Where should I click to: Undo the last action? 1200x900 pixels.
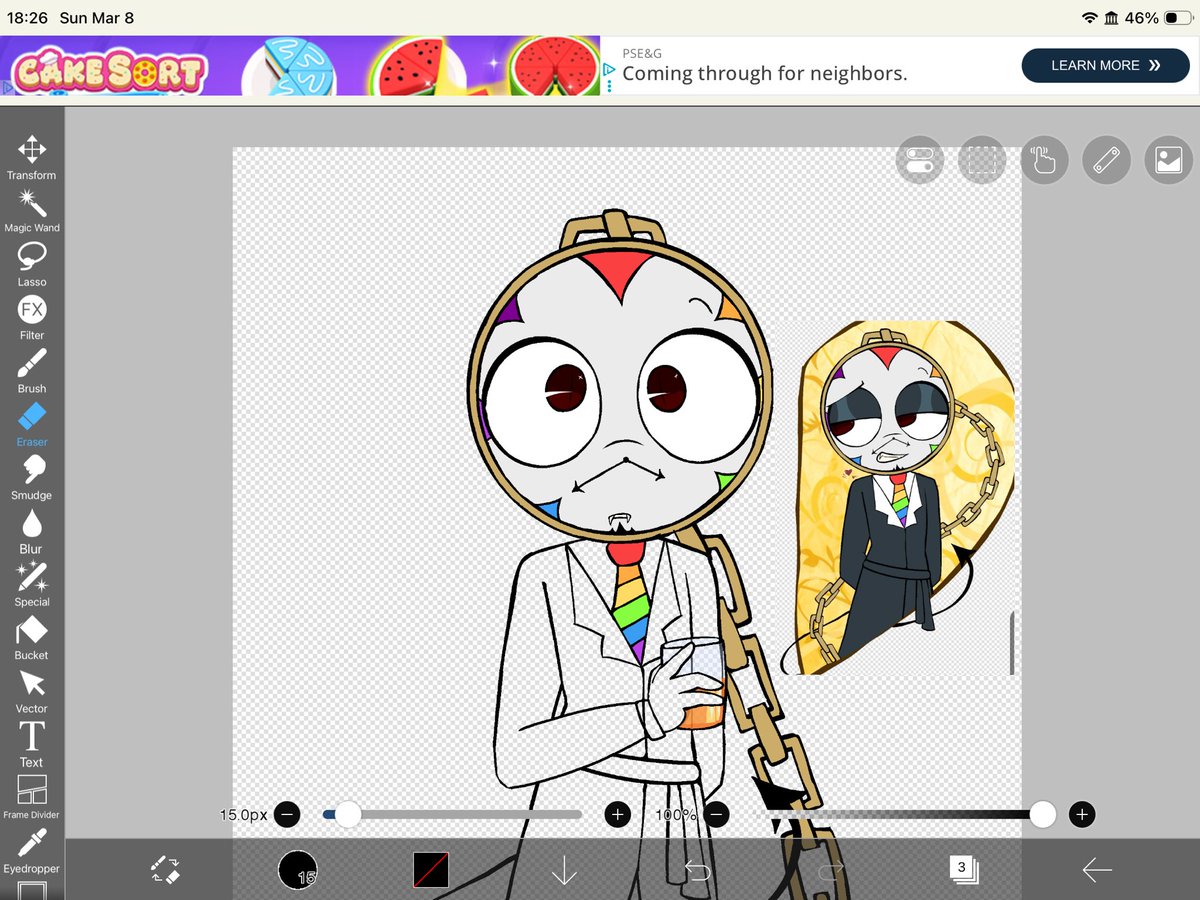(x=697, y=870)
